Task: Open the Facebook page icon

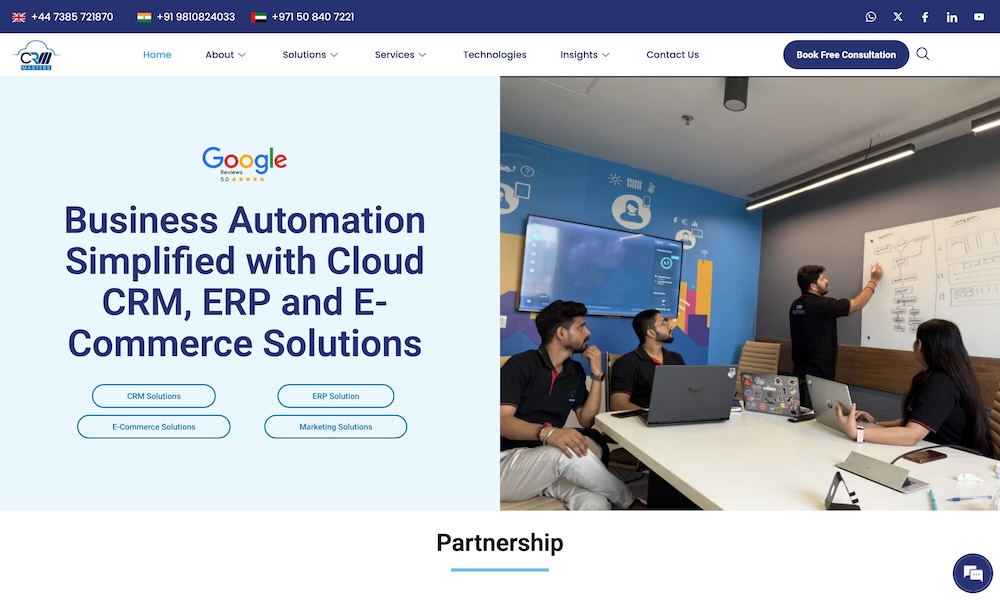Action: pos(925,17)
